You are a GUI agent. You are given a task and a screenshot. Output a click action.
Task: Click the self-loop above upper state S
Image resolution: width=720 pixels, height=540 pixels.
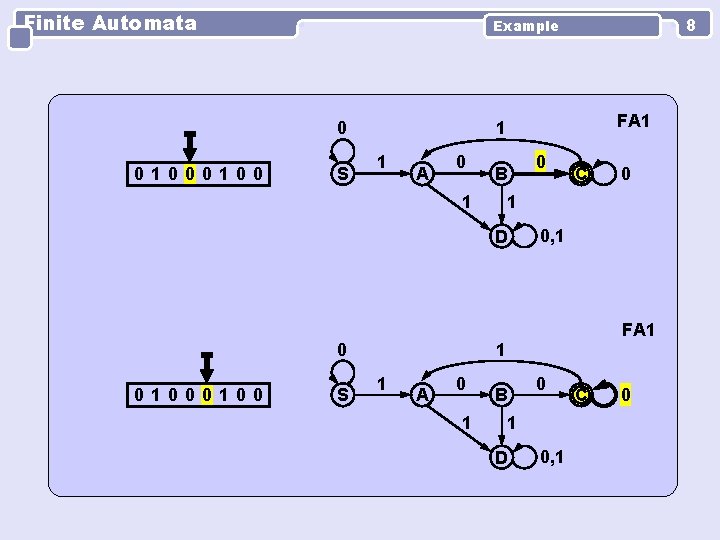(343, 151)
